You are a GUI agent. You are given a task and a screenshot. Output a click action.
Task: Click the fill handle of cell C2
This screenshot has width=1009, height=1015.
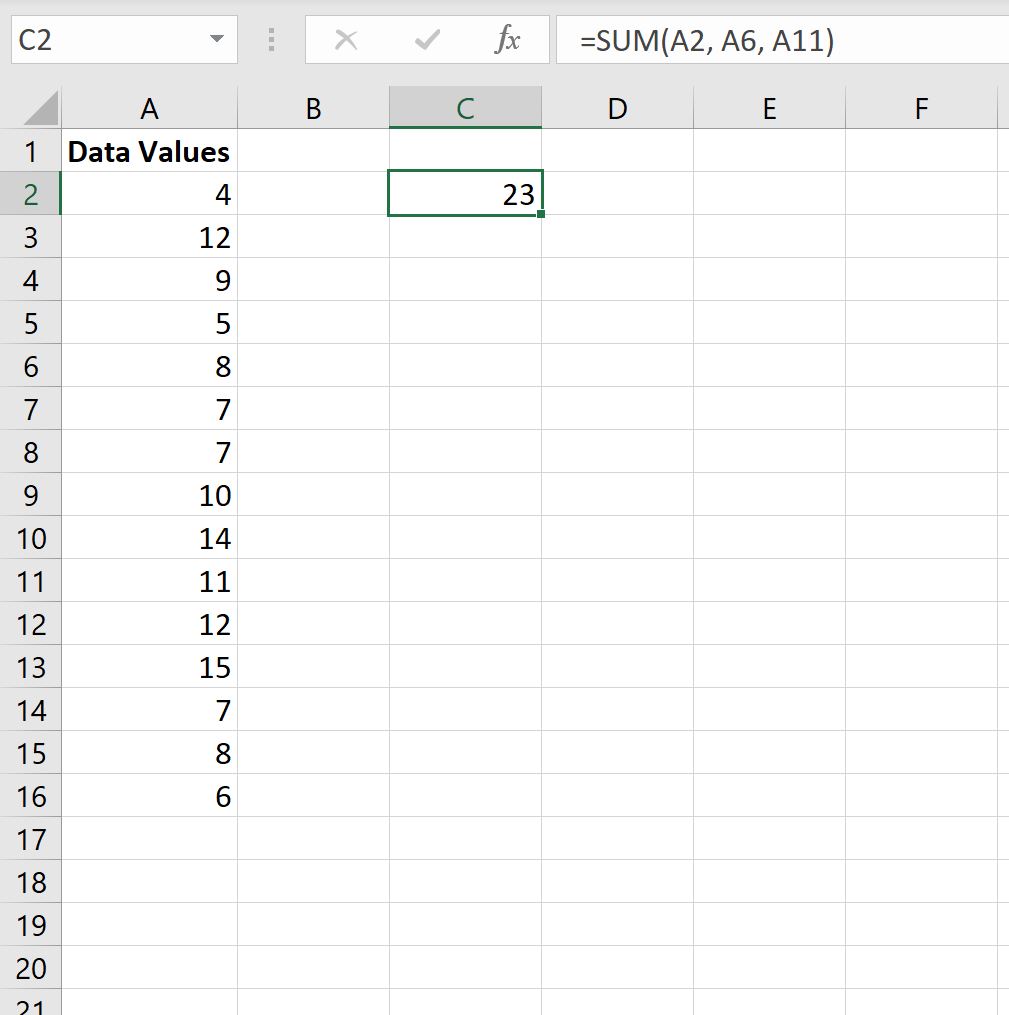pos(541,213)
